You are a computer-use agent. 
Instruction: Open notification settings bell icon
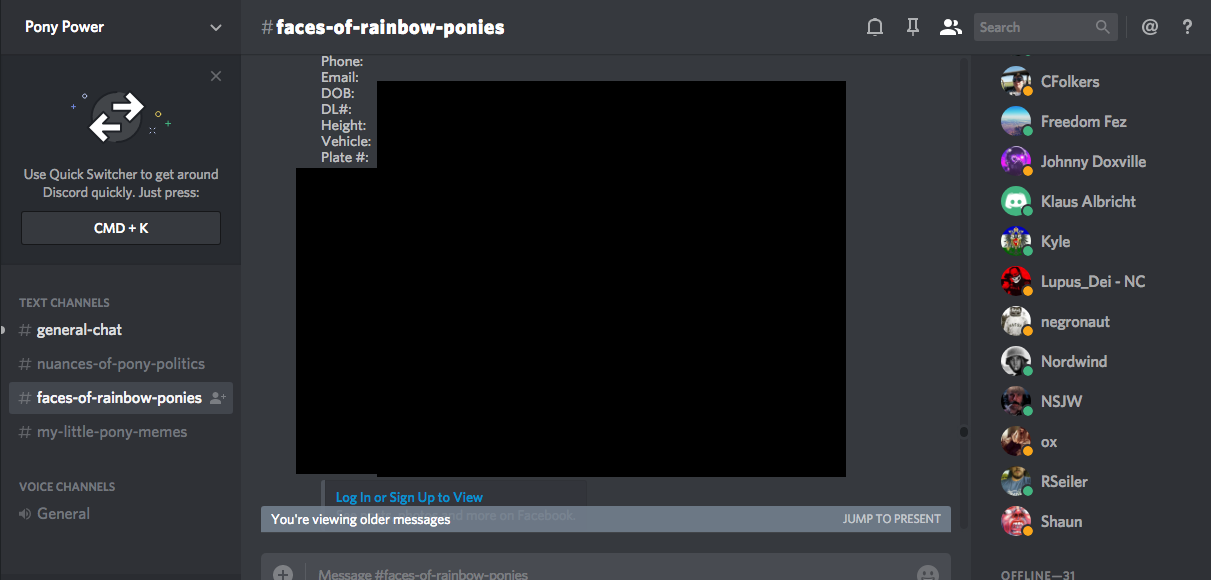pos(875,28)
